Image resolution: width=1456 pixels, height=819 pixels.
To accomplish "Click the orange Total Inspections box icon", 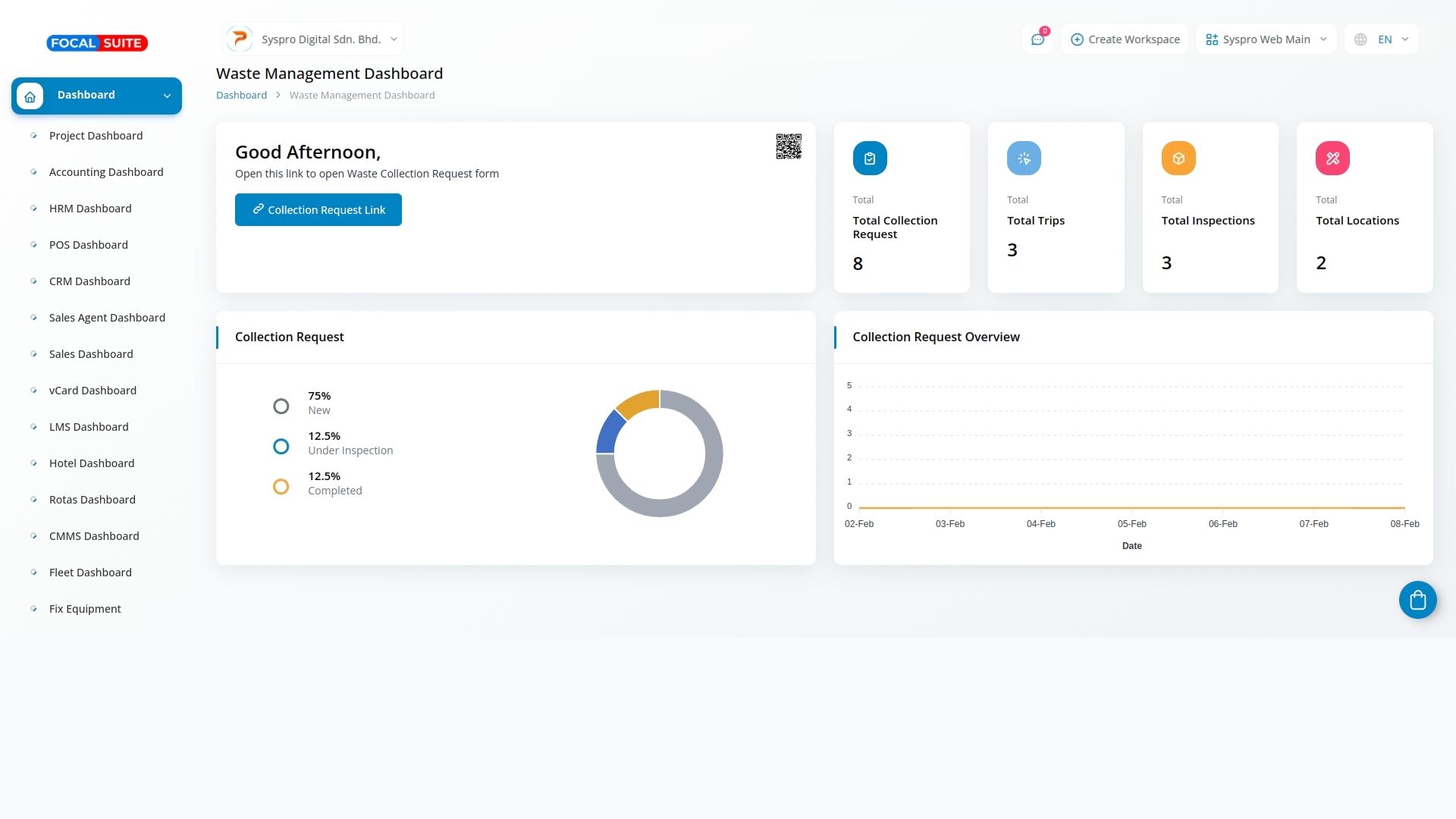I will click(x=1178, y=158).
